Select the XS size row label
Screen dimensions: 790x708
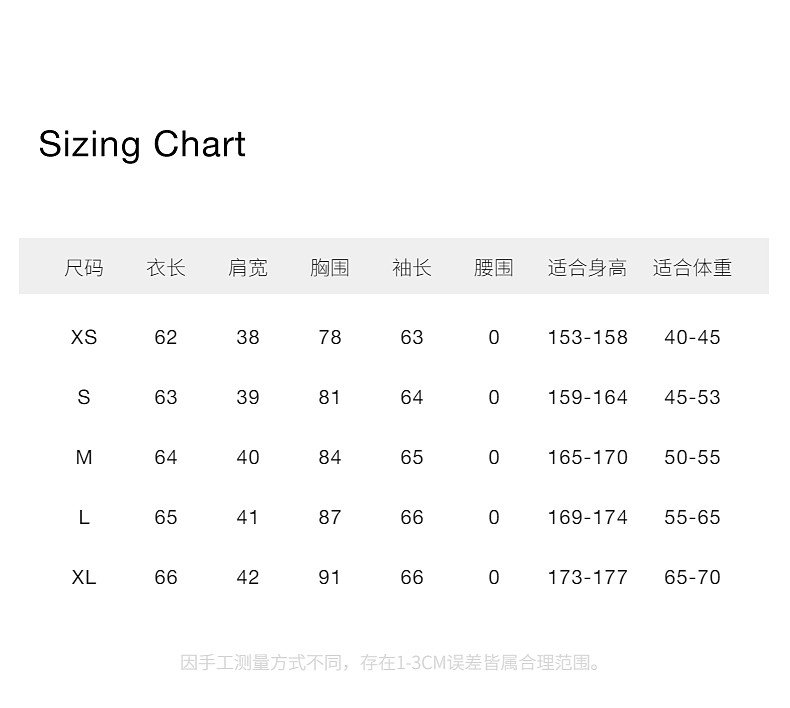pyautogui.click(x=84, y=338)
